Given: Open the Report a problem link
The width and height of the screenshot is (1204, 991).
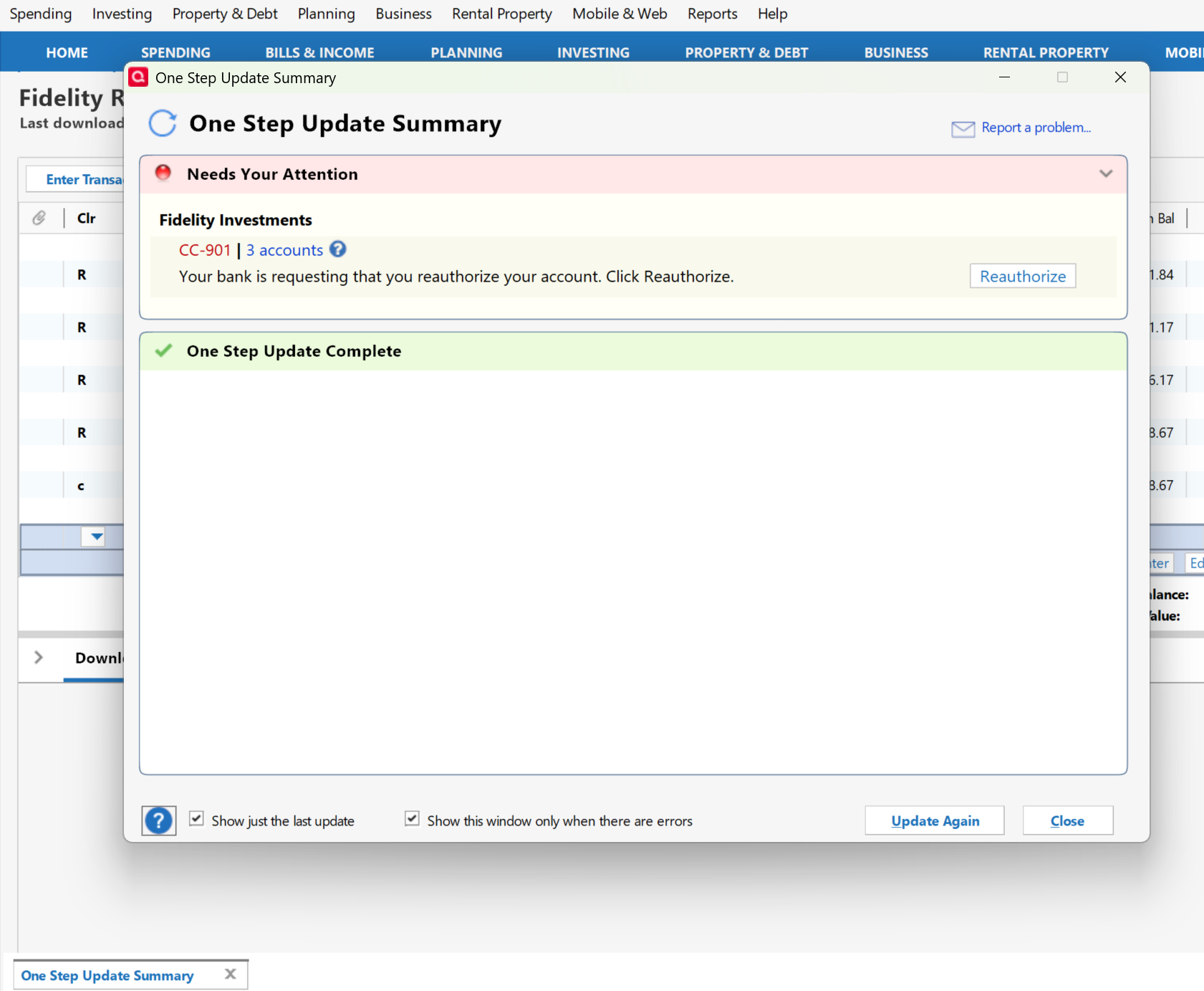Looking at the screenshot, I should 1036,128.
